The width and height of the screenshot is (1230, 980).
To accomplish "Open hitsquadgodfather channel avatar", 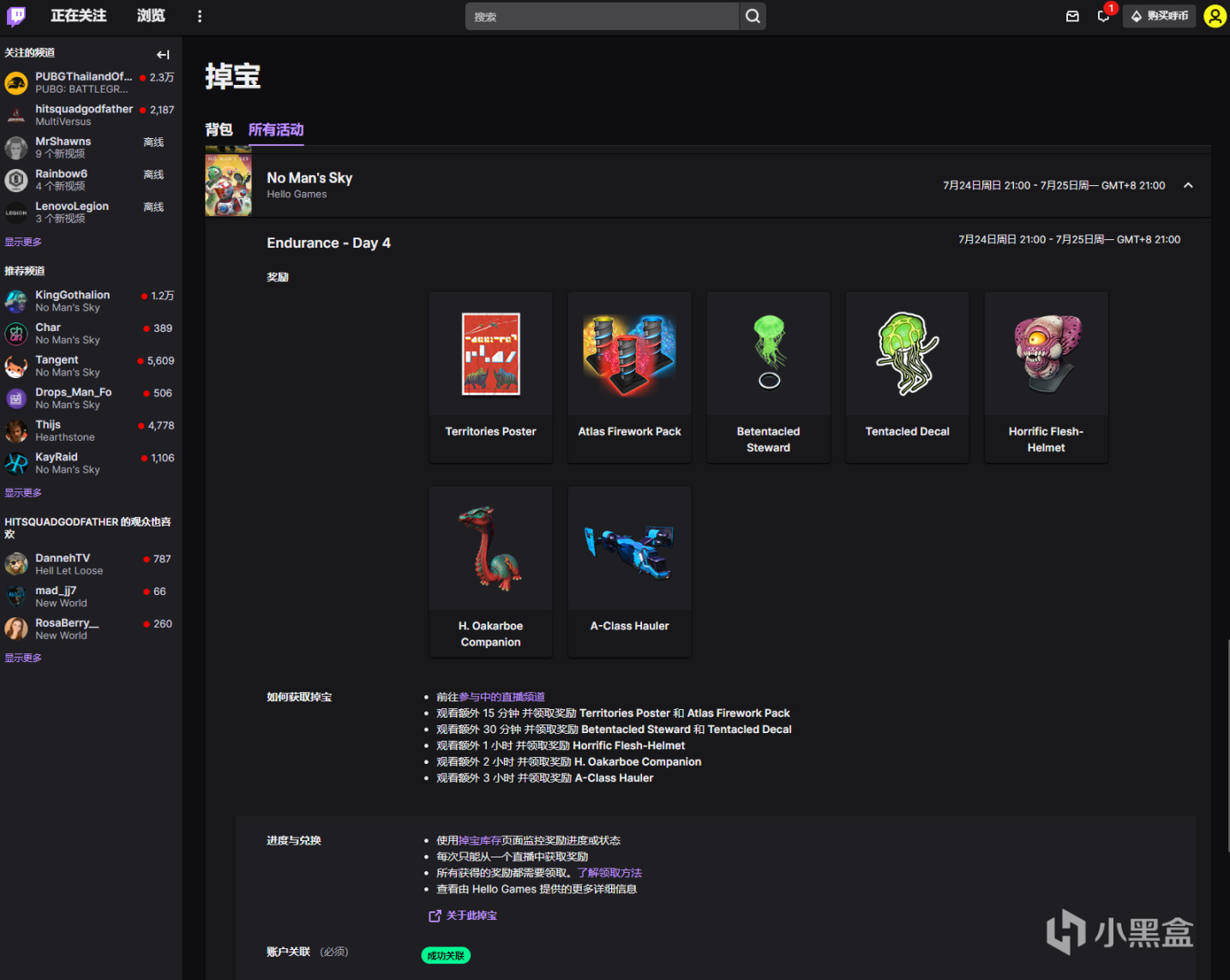I will 16,116.
